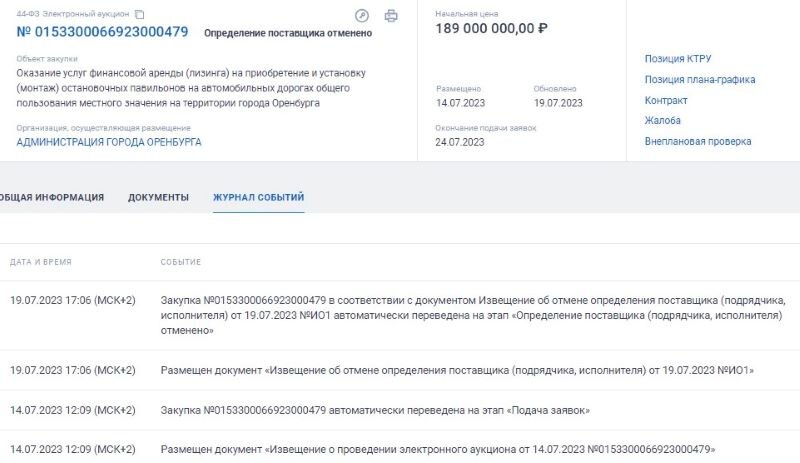Screen dimensions: 800x463
Task: Click the ДАТА И ВРЕМЯ column header
Action: (41, 262)
